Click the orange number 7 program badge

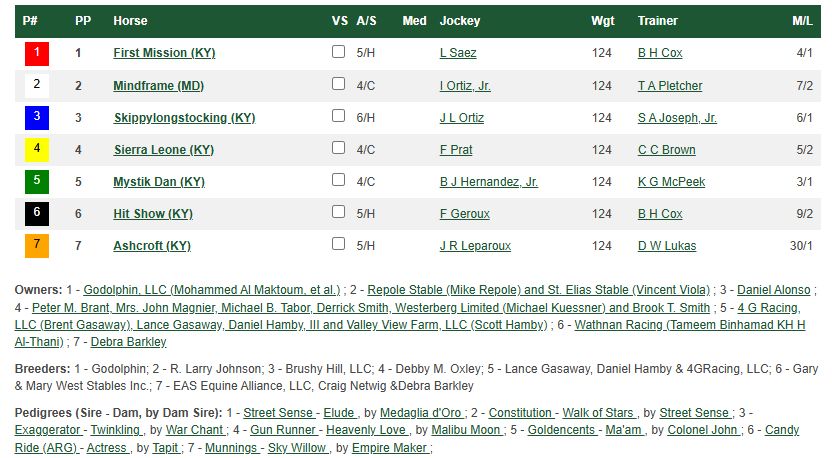tap(37, 246)
